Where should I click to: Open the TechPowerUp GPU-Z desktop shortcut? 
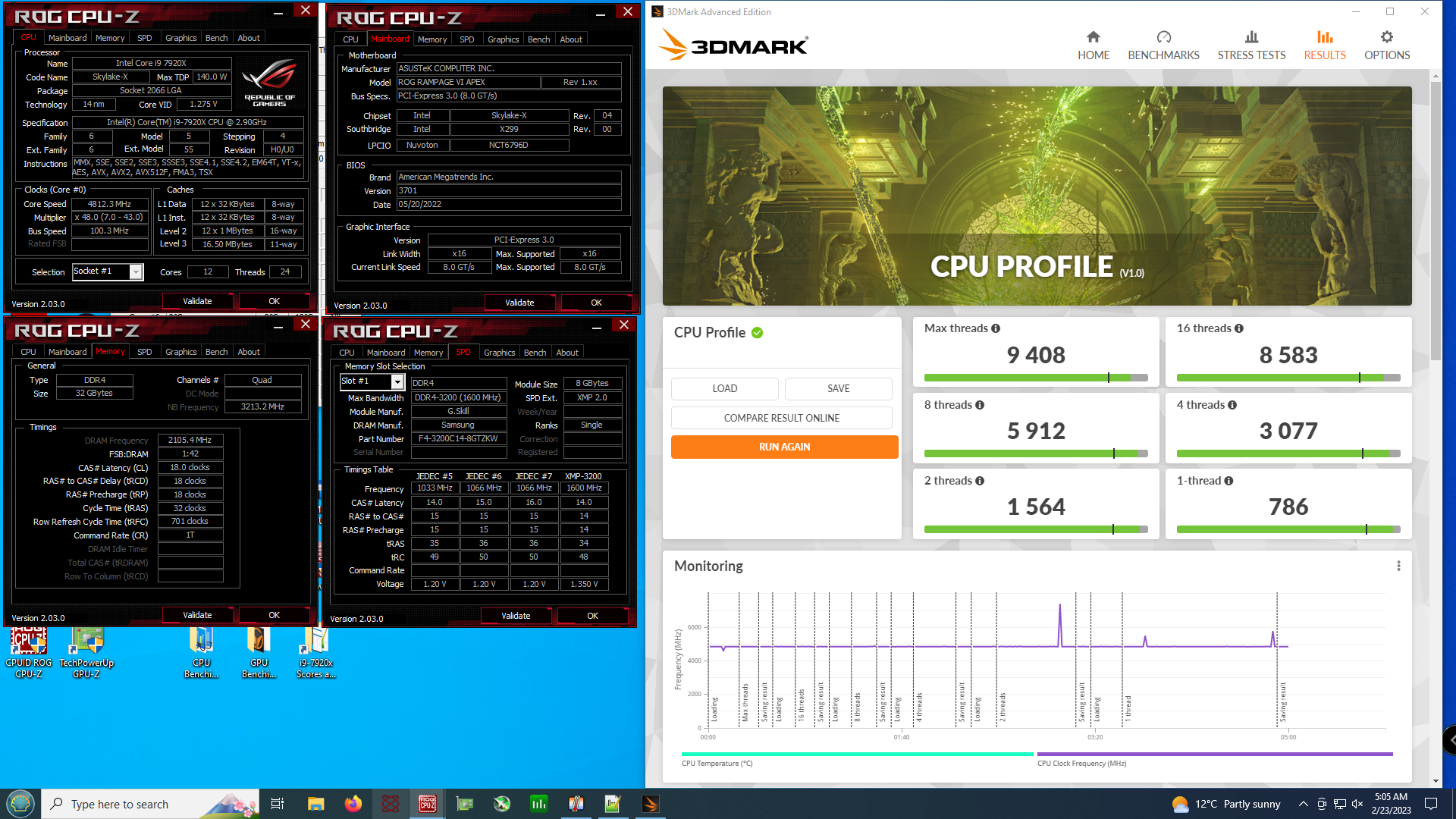click(x=86, y=652)
